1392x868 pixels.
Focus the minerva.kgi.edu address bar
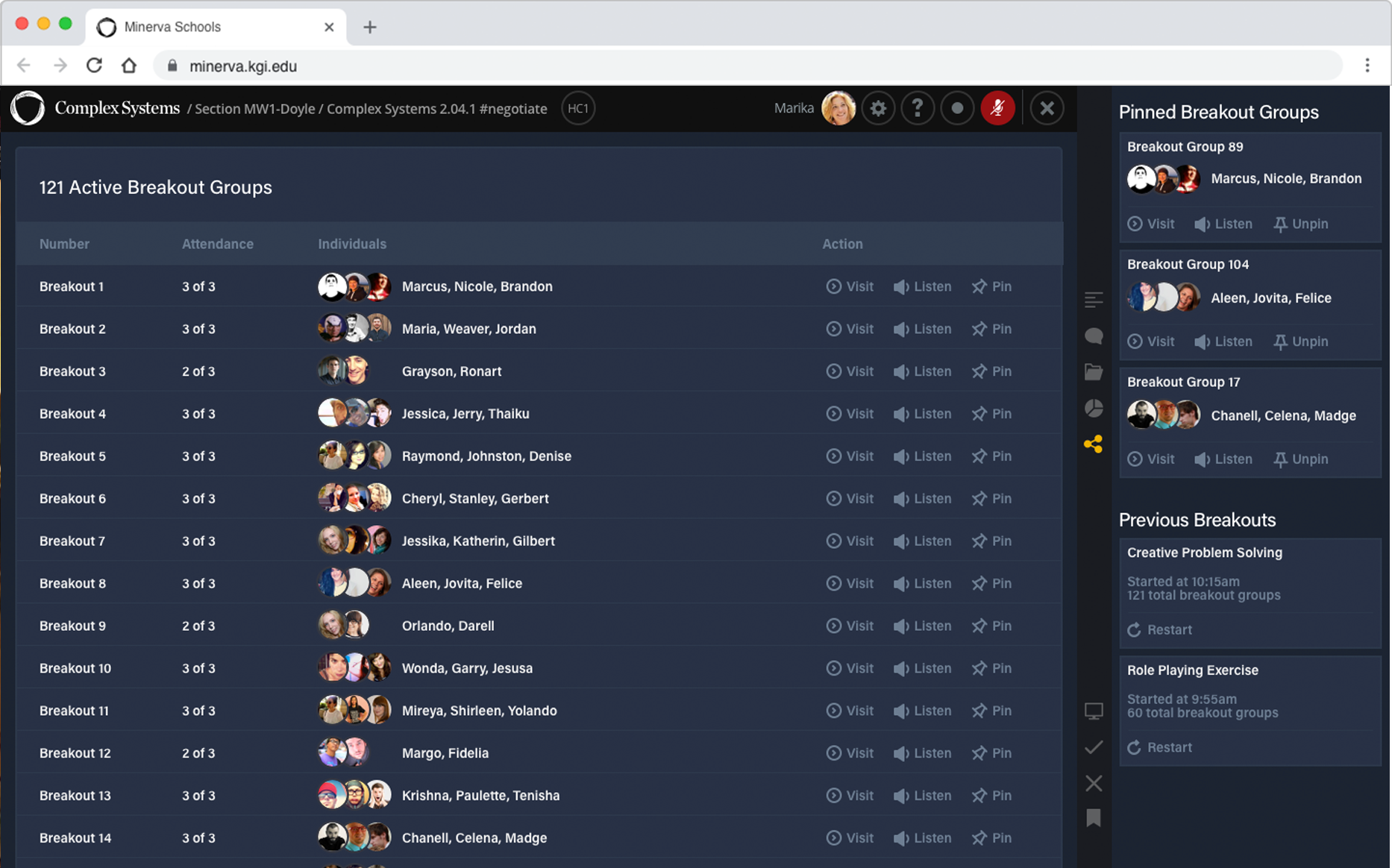click(x=747, y=66)
